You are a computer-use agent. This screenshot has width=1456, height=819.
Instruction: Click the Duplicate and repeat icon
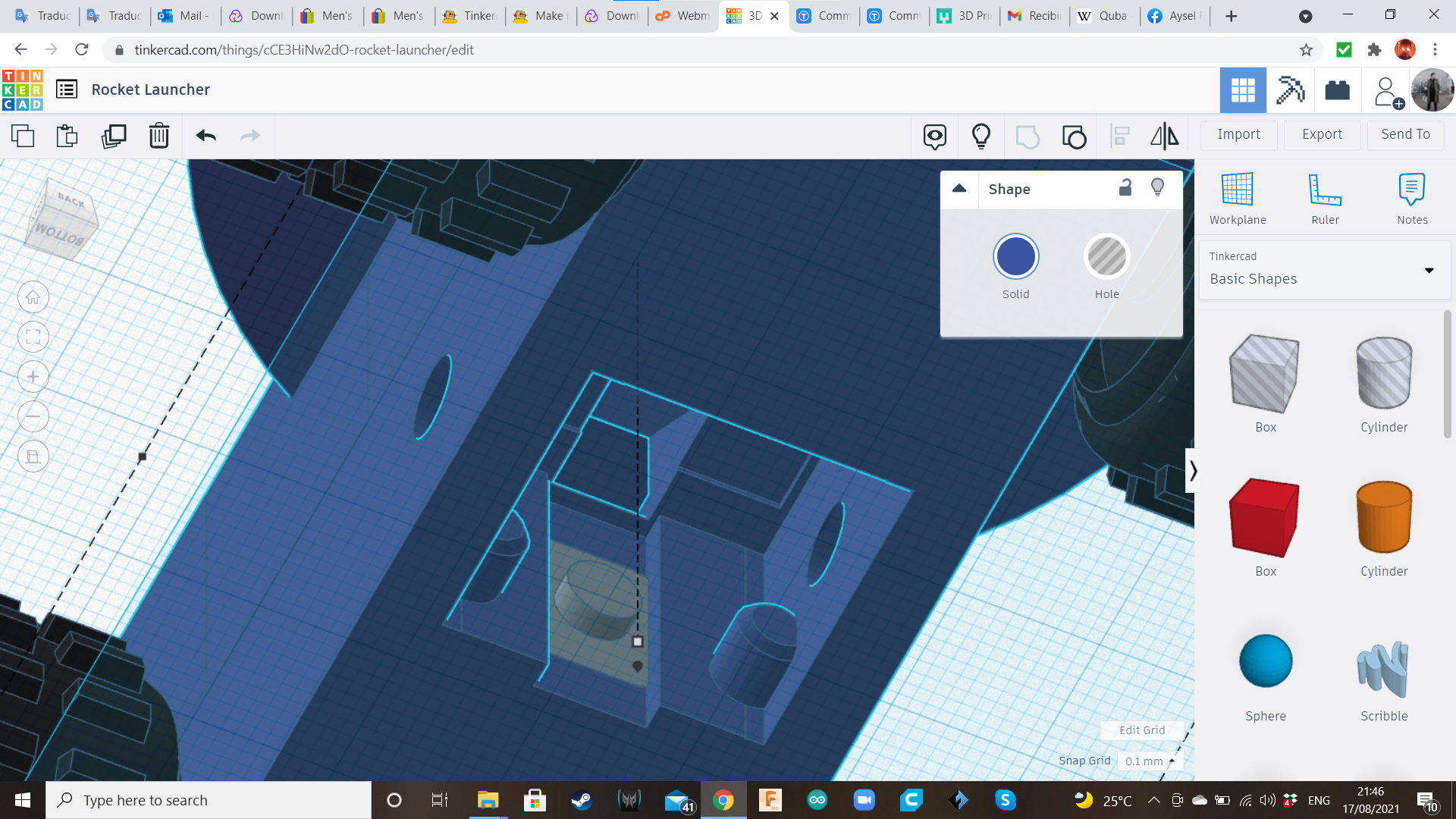click(x=114, y=136)
